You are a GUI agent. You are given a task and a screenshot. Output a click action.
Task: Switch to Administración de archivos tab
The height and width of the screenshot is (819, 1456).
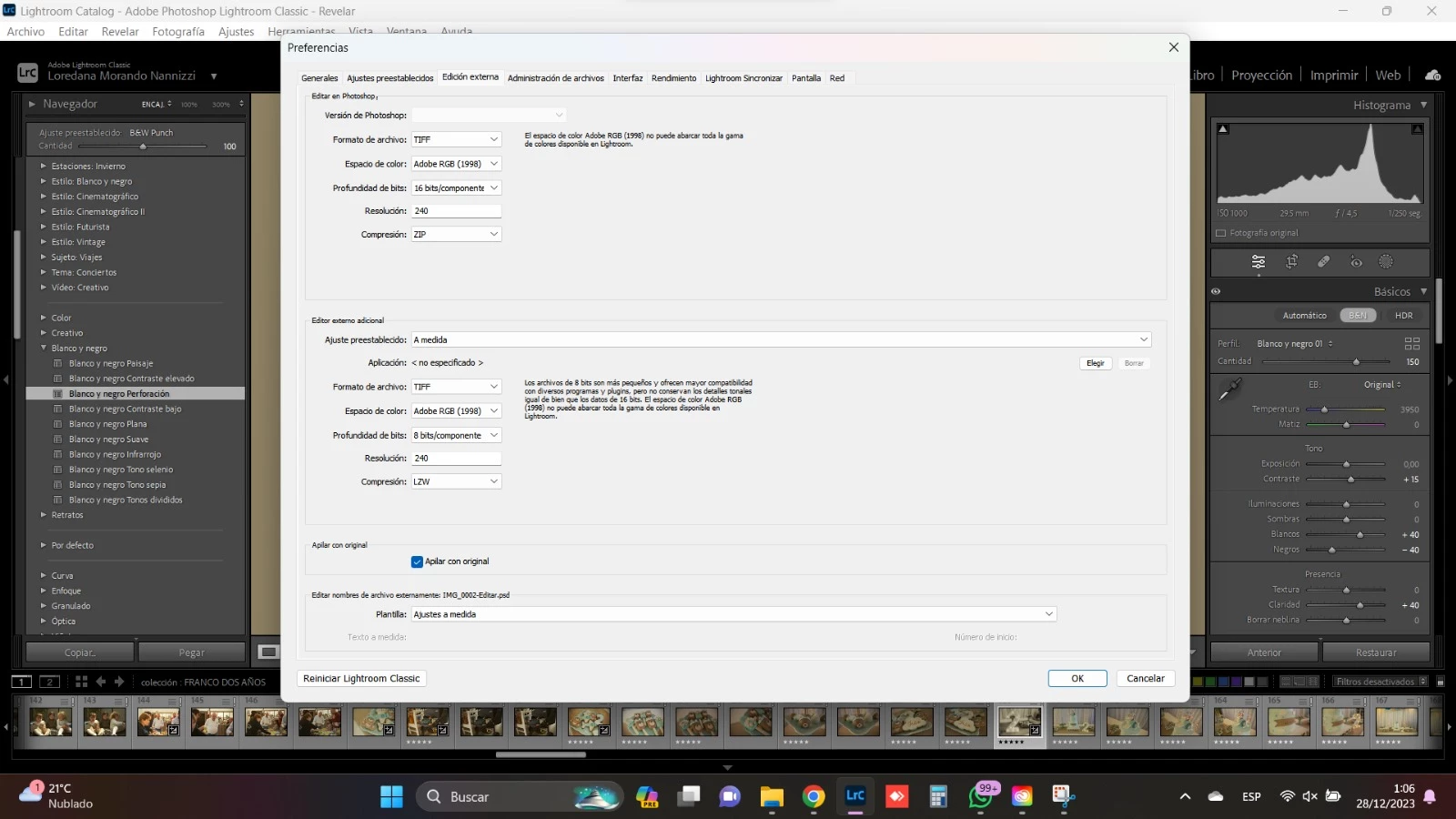tap(555, 78)
